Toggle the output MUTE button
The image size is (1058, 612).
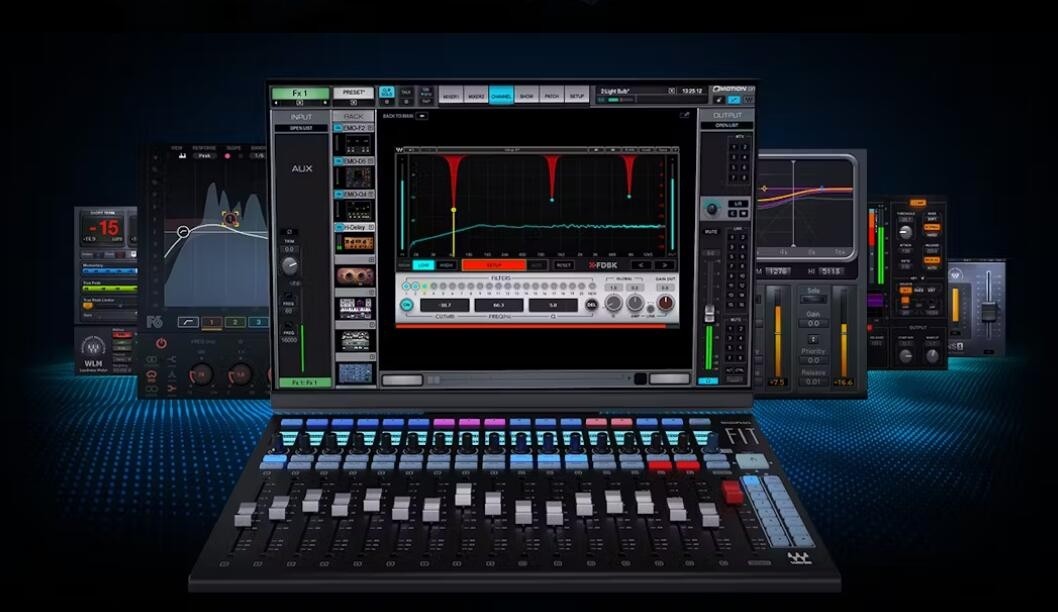point(711,231)
